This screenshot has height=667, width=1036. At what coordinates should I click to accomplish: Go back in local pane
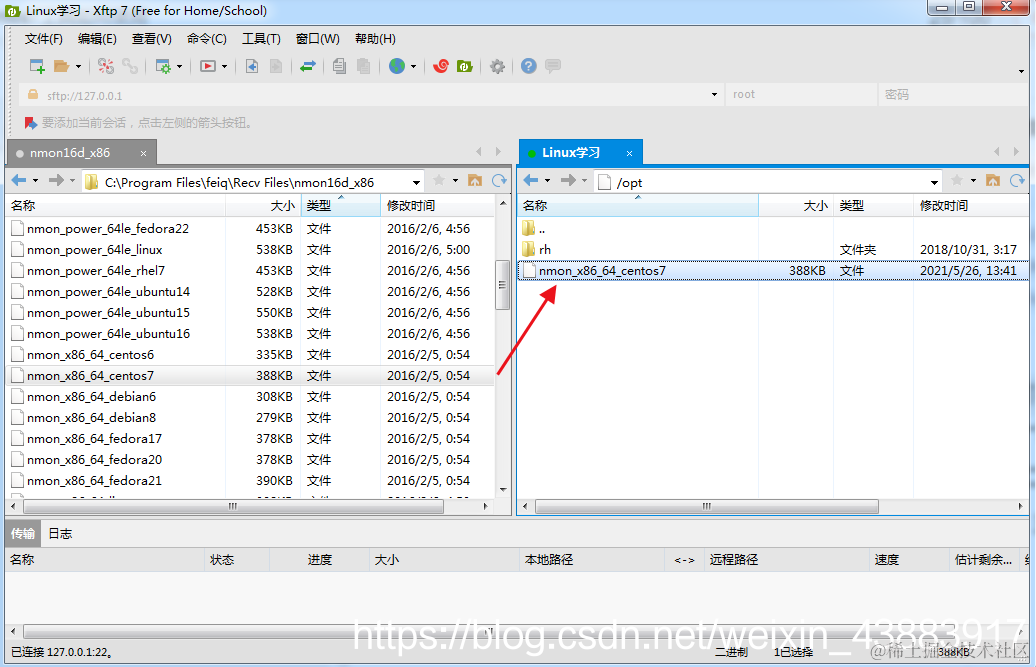[x=19, y=180]
